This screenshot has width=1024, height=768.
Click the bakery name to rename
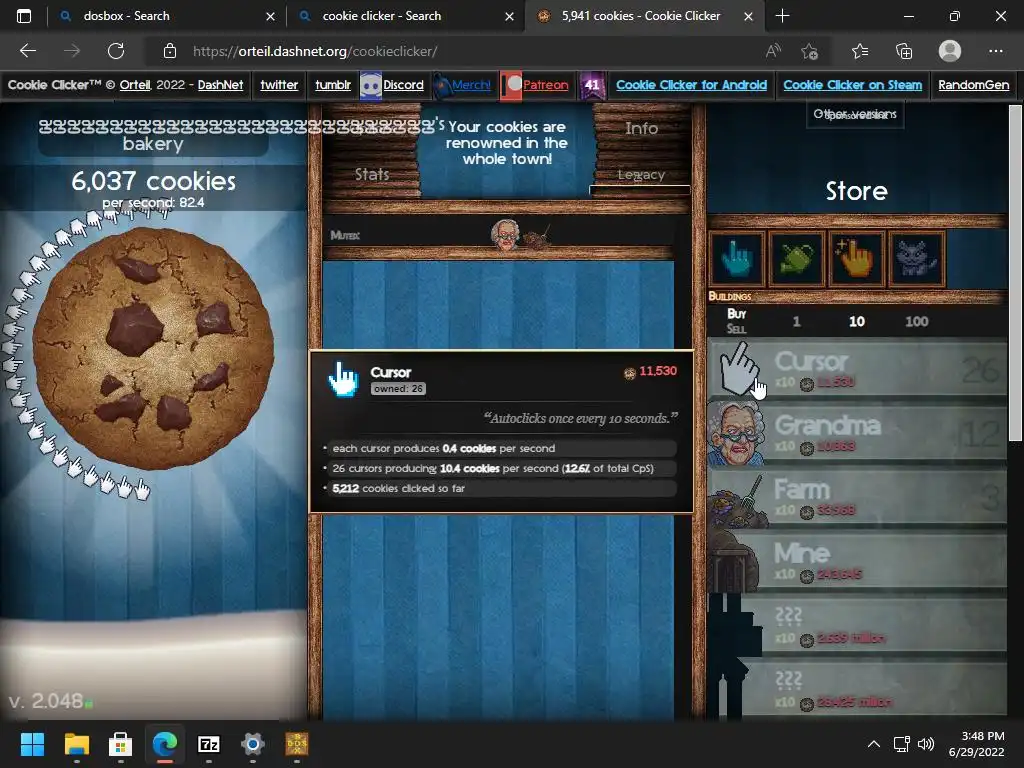(x=153, y=135)
